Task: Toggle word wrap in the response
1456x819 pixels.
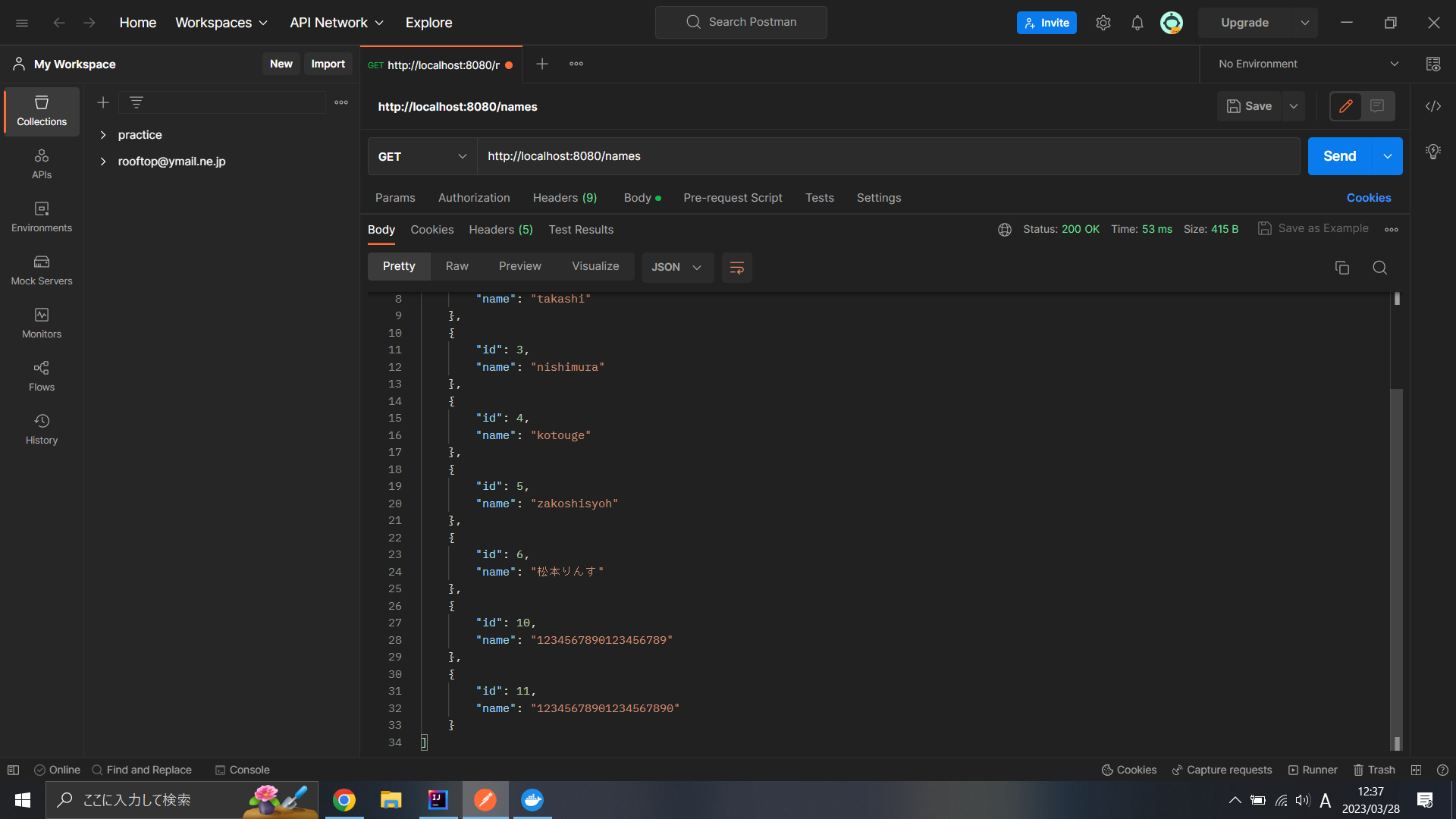Action: coord(736,268)
